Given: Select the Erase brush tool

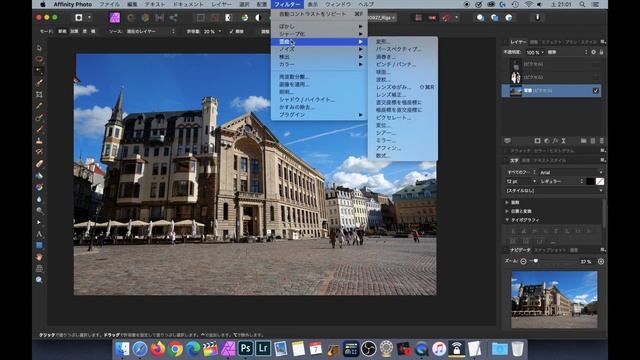Looking at the screenshot, I should (x=39, y=164).
